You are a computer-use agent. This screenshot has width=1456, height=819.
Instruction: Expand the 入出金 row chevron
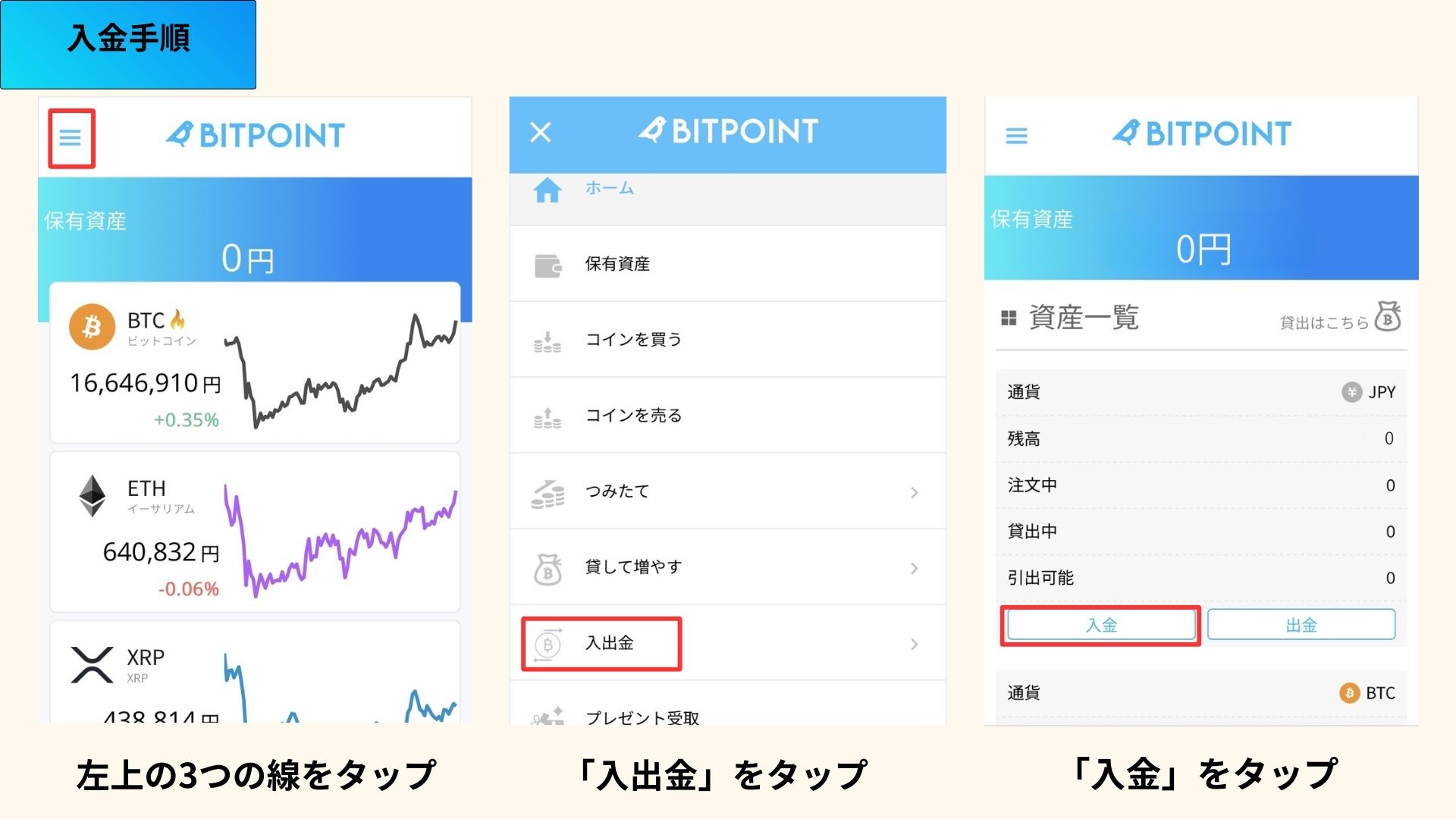pyautogui.click(x=915, y=643)
